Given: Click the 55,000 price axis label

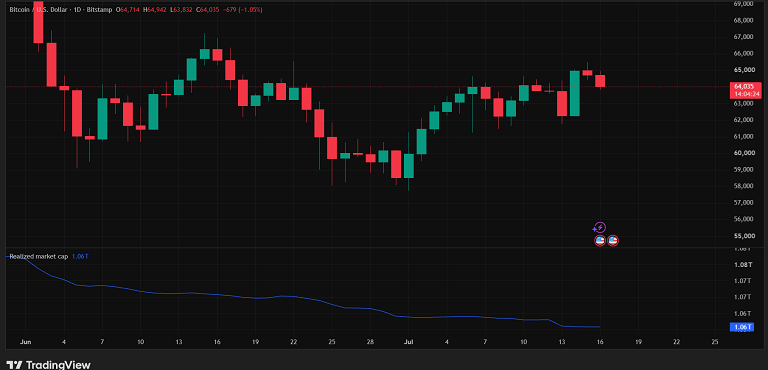Looking at the screenshot, I should 743,236.
